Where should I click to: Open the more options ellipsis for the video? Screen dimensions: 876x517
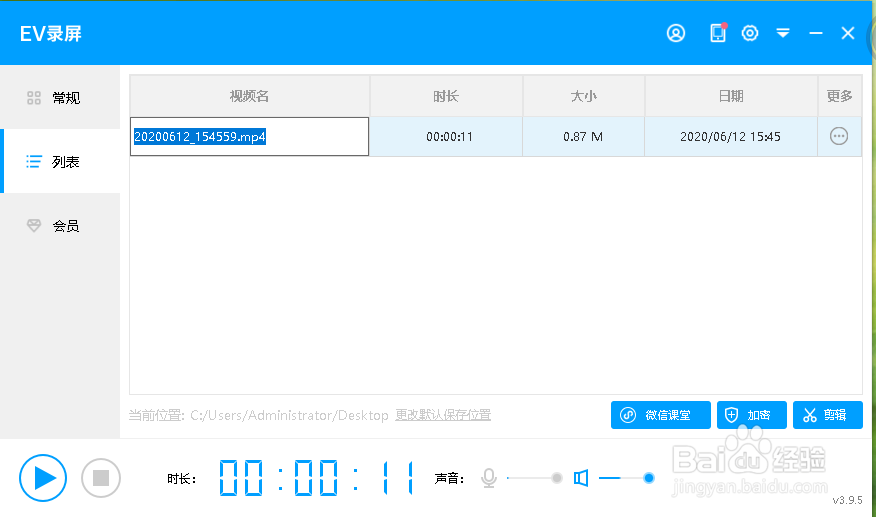(839, 136)
